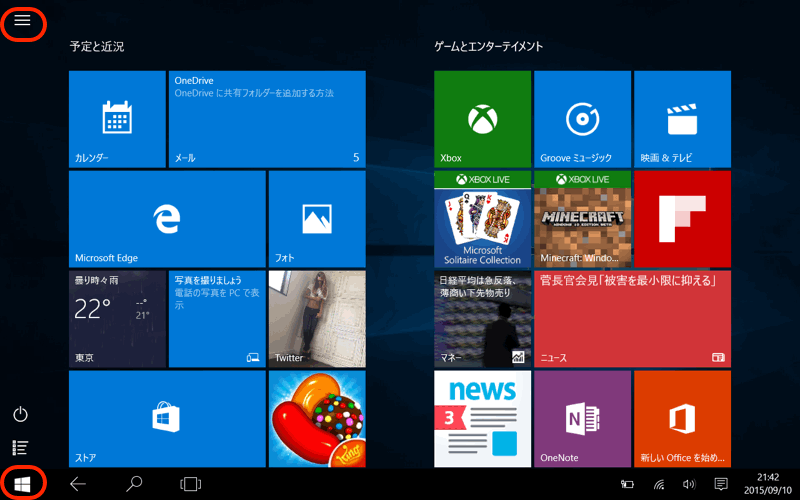800x500 pixels.
Task: Launch Microsoft Edge tile
Action: click(167, 218)
